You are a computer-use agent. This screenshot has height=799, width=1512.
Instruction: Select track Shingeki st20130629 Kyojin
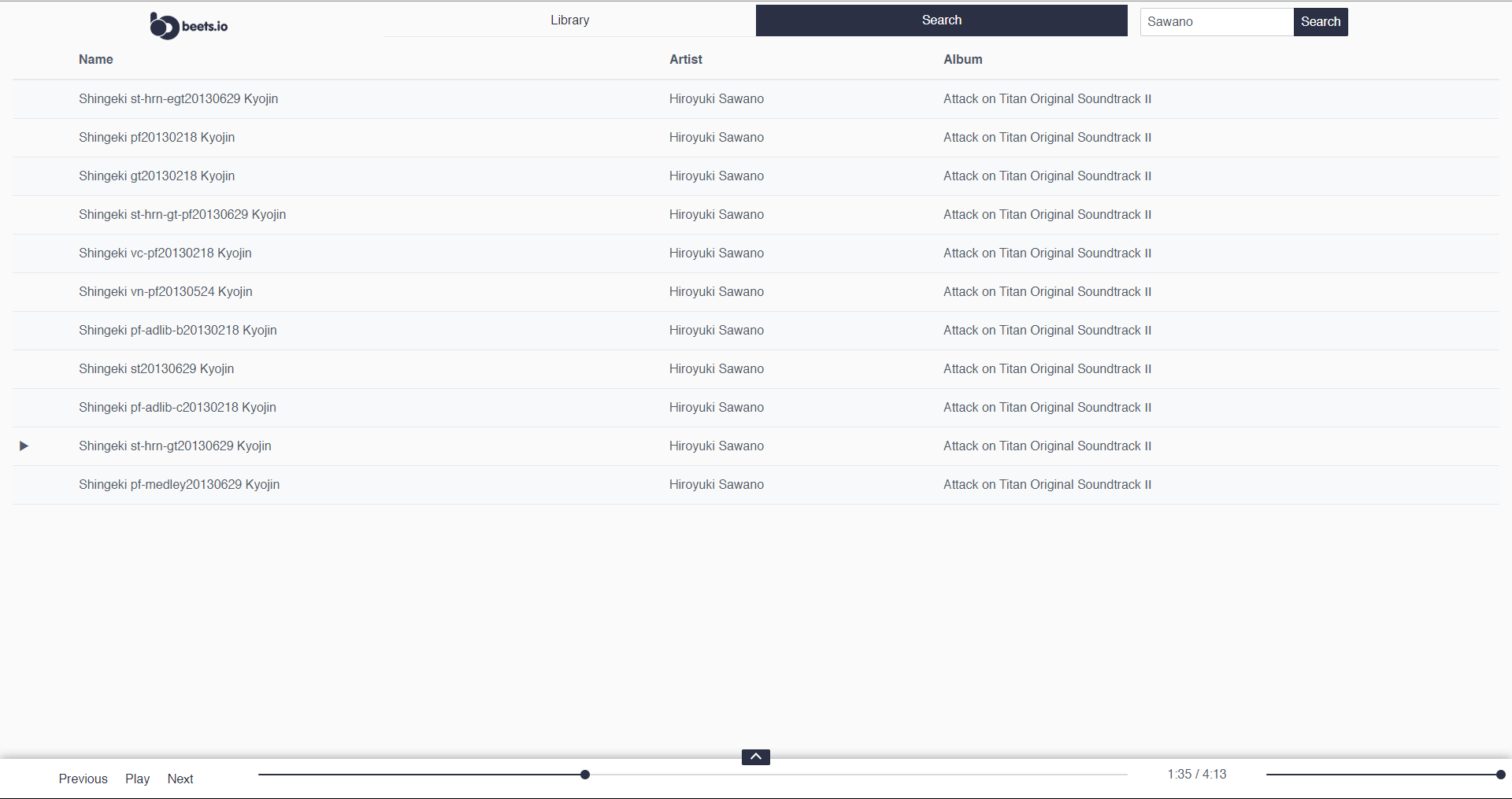pyautogui.click(x=157, y=369)
